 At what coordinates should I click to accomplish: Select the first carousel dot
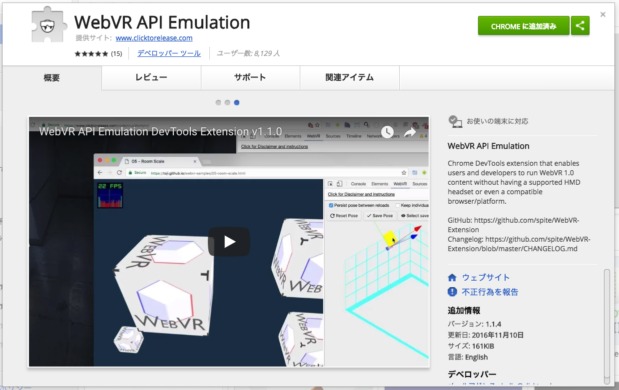(218, 103)
